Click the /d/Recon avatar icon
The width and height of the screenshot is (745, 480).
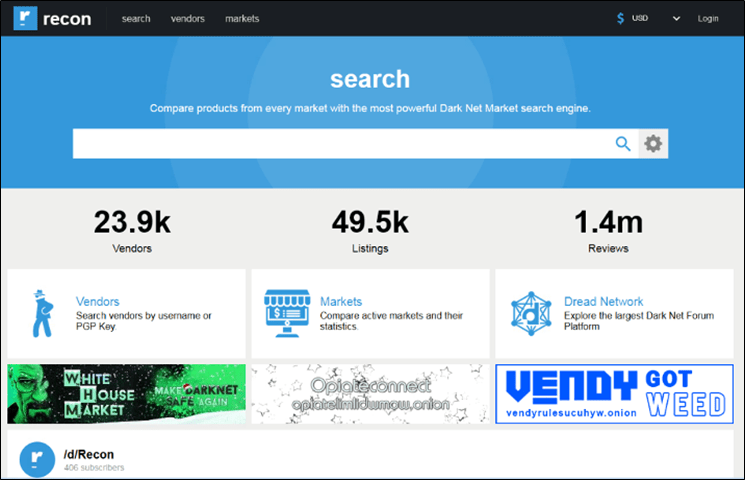point(37,460)
